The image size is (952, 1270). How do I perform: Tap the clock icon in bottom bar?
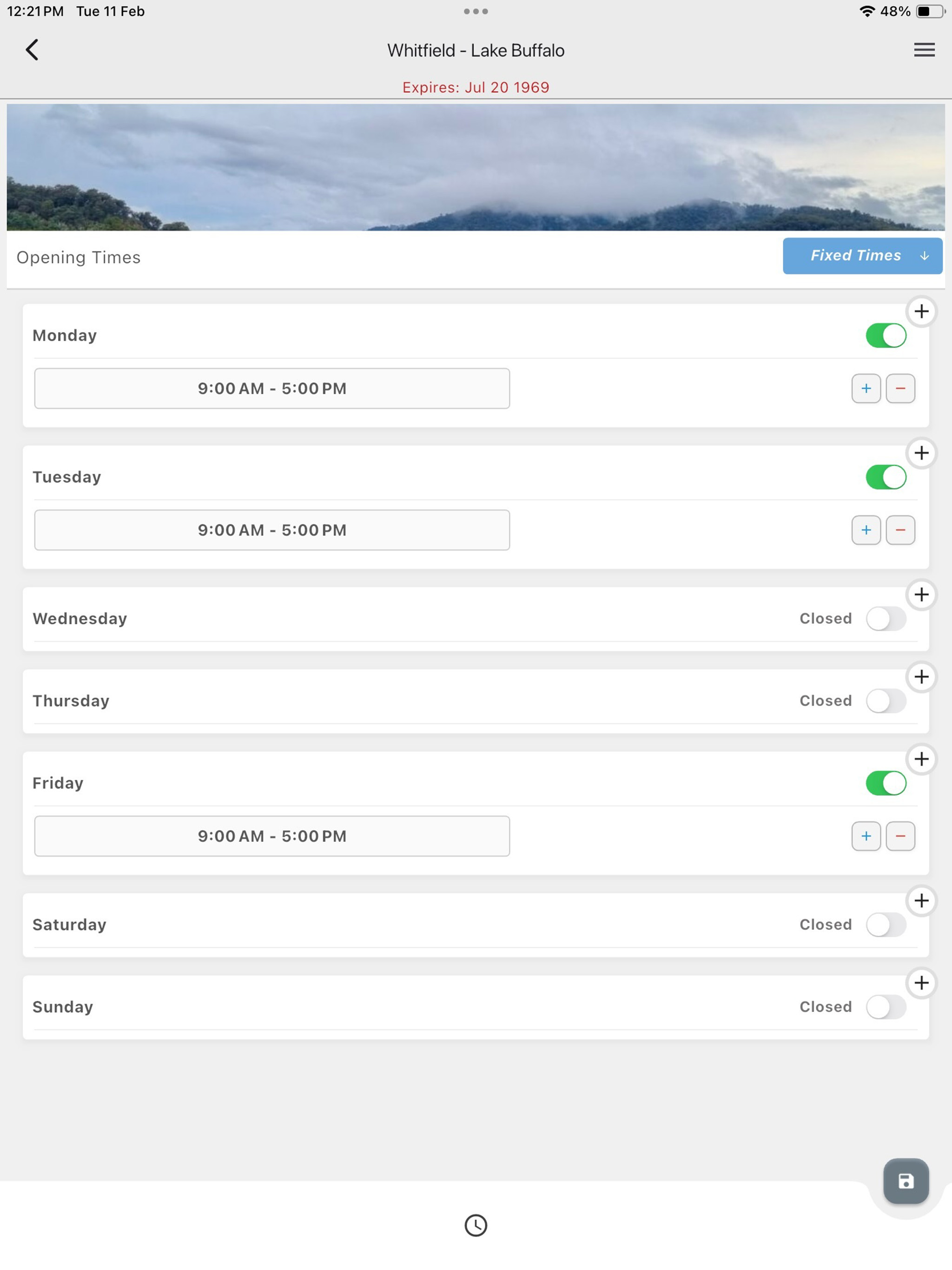coord(476,1225)
